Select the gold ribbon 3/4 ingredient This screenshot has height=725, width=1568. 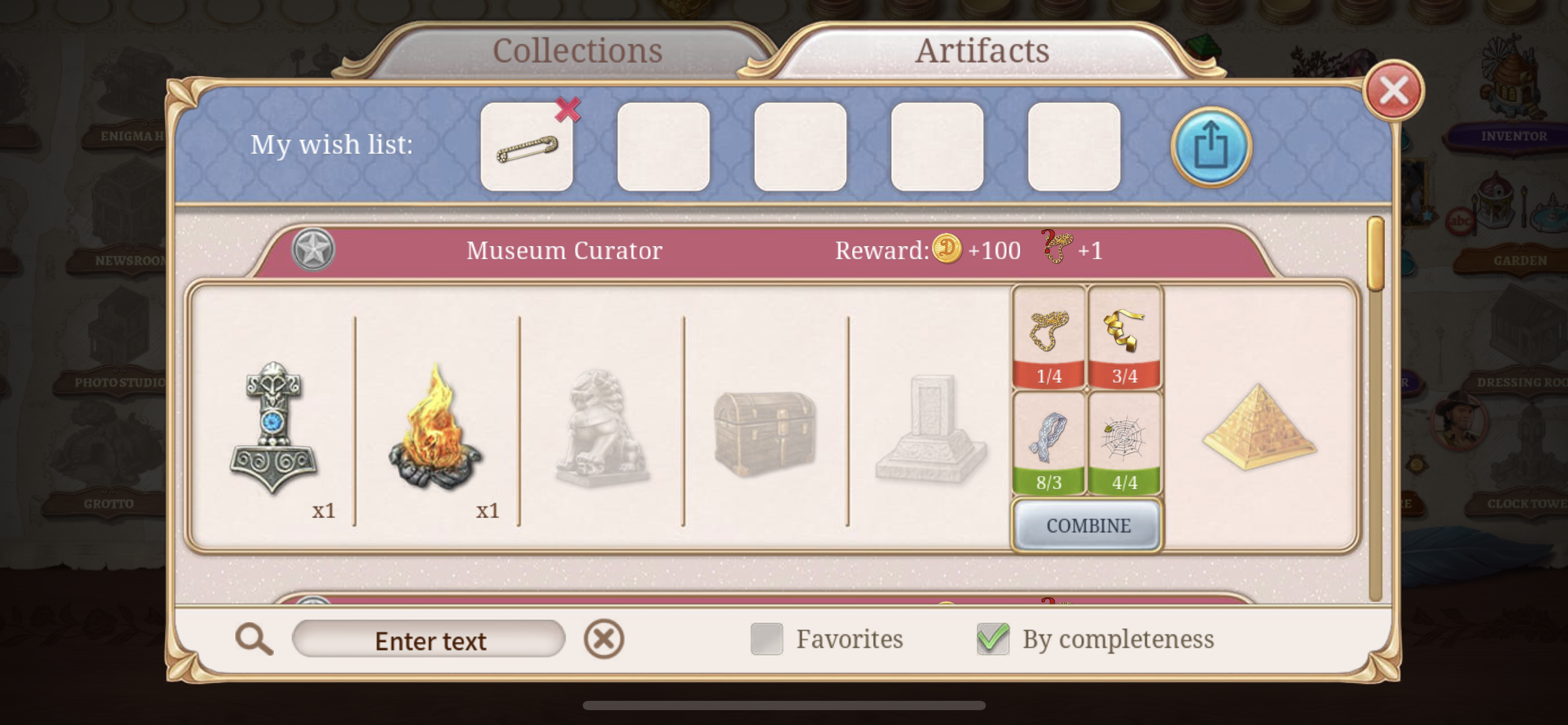pos(1125,338)
